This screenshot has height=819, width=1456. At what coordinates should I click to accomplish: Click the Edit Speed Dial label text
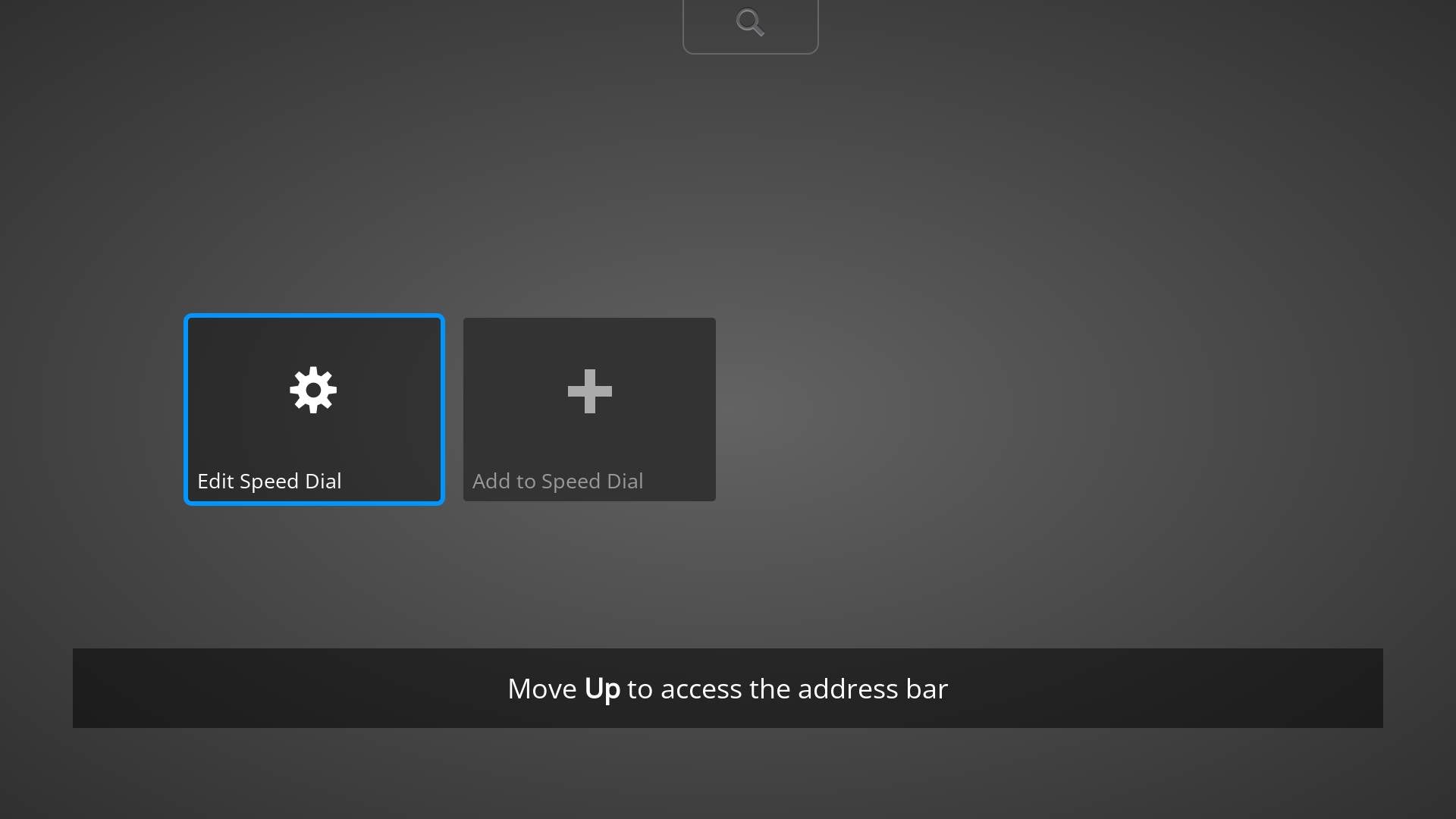click(x=269, y=481)
